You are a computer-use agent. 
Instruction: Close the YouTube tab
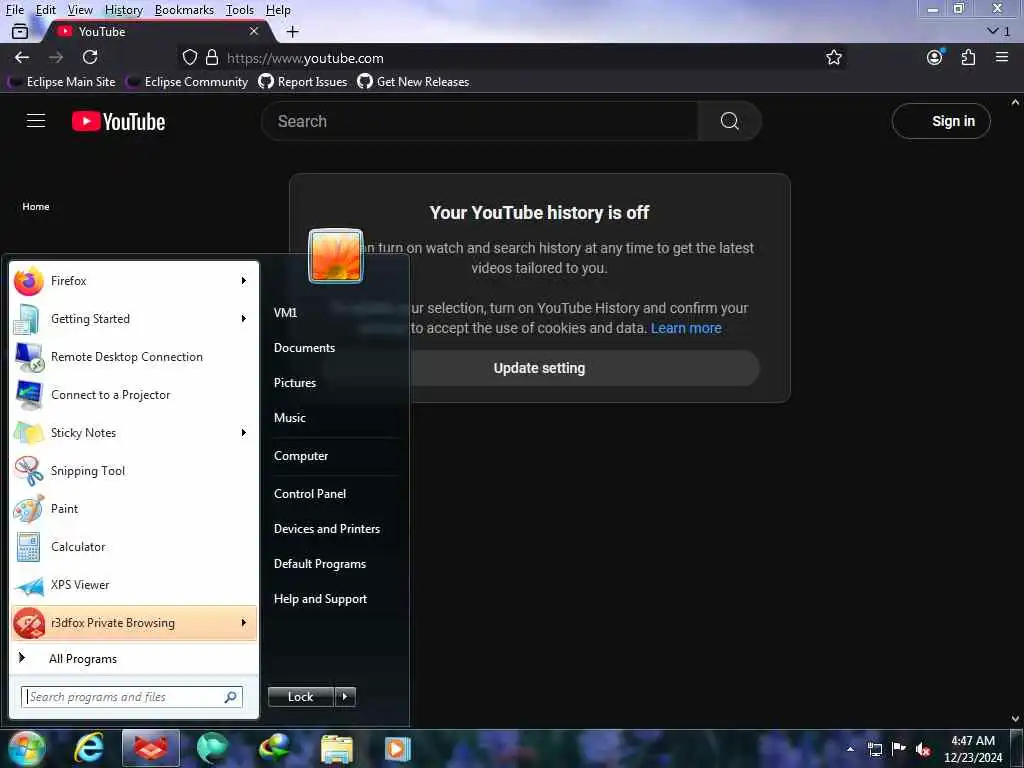tap(254, 31)
